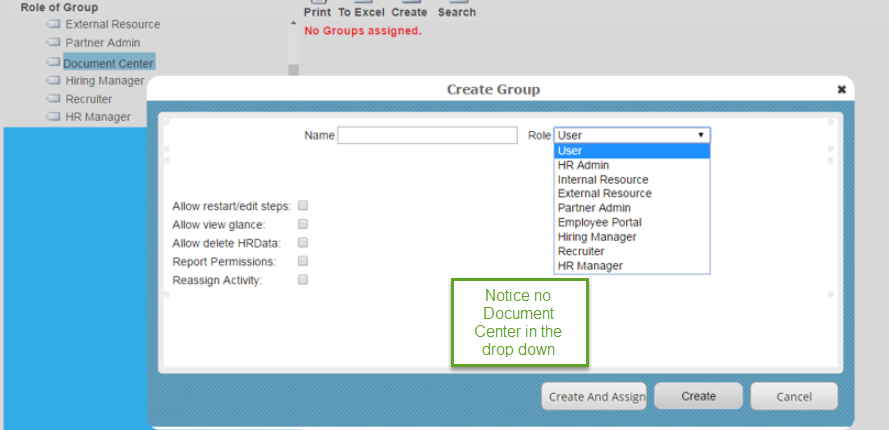
Task: Choose Internal Resource in the Role list
Action: tap(632, 179)
